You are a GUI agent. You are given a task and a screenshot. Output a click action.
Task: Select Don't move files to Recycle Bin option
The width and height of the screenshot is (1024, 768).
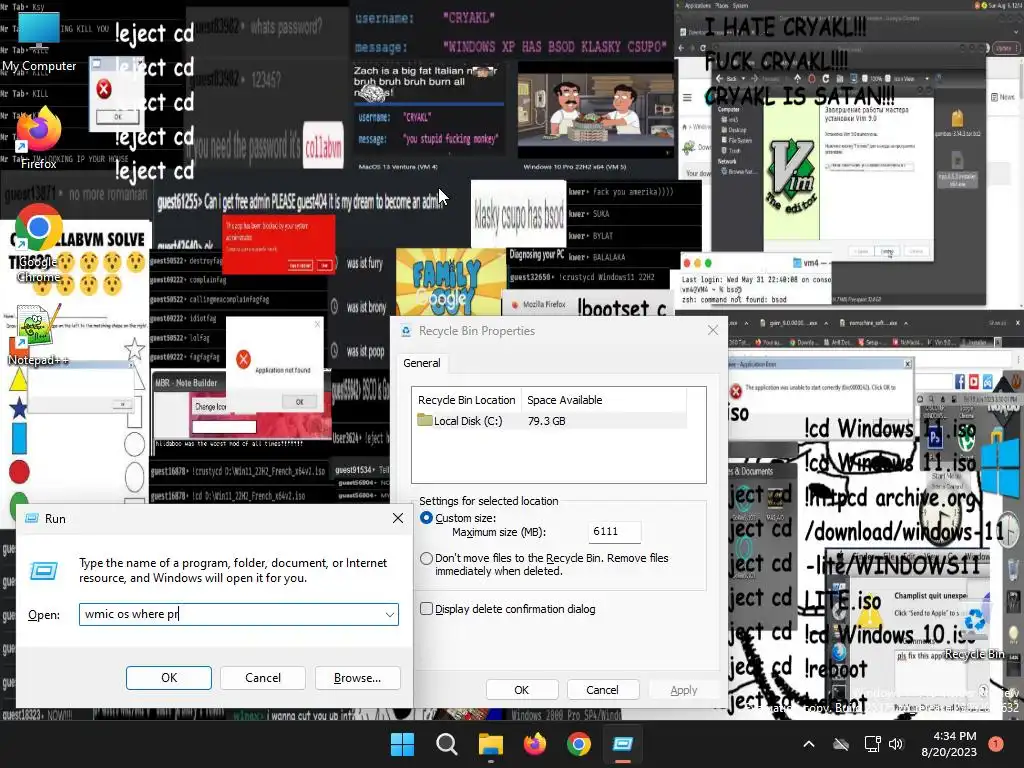[426, 558]
